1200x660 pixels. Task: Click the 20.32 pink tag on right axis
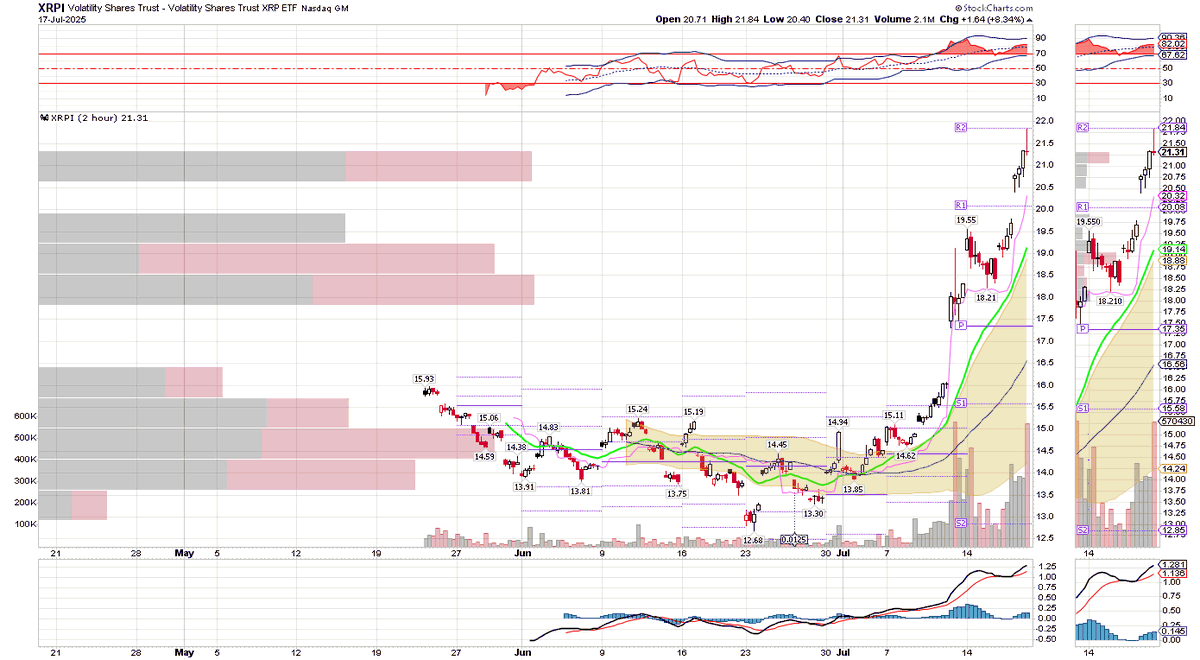point(1172,196)
